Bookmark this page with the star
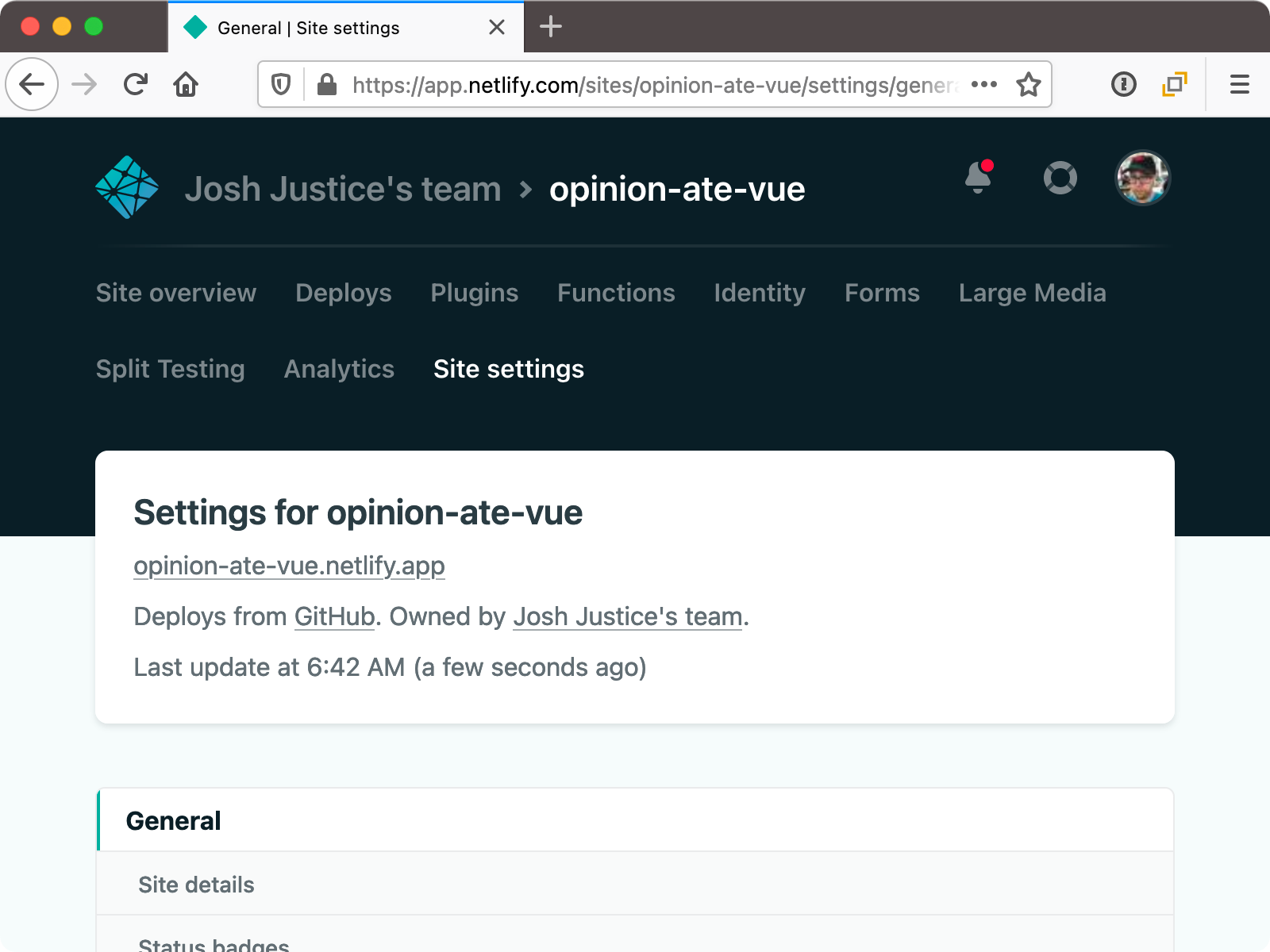The height and width of the screenshot is (952, 1270). tap(1029, 84)
